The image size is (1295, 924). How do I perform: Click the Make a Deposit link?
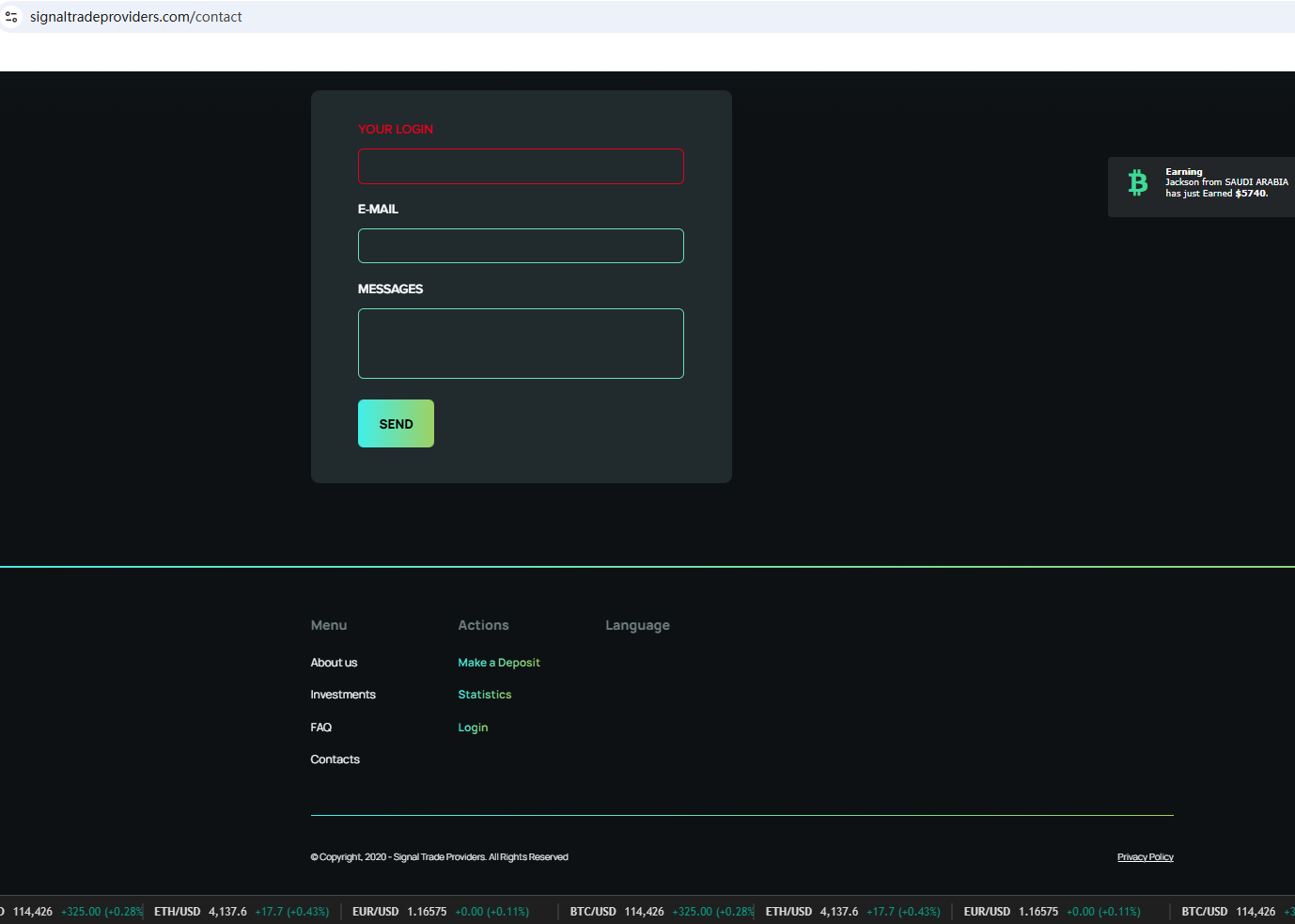pyautogui.click(x=499, y=663)
